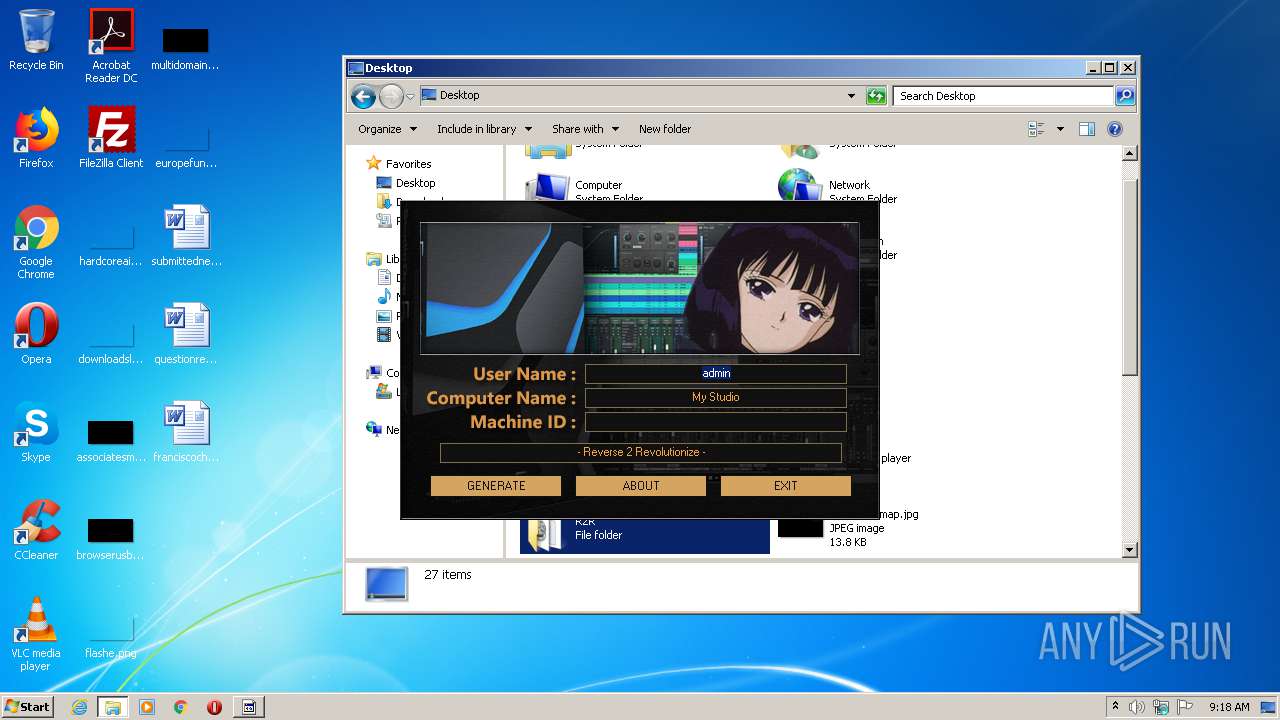
Task: Click the Explorer Back navigation button
Action: coord(364,96)
